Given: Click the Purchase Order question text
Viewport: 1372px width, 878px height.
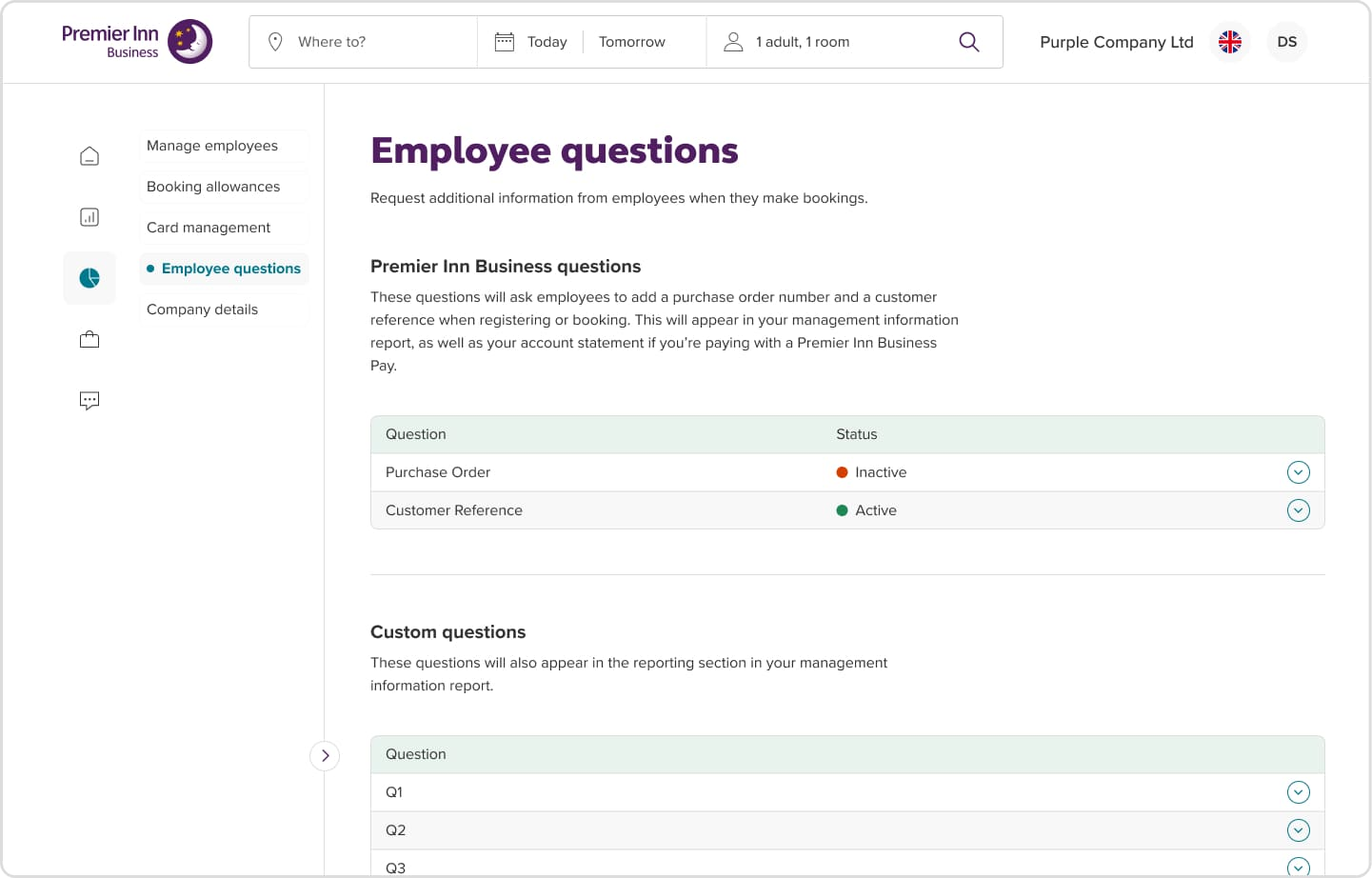Looking at the screenshot, I should tap(438, 472).
